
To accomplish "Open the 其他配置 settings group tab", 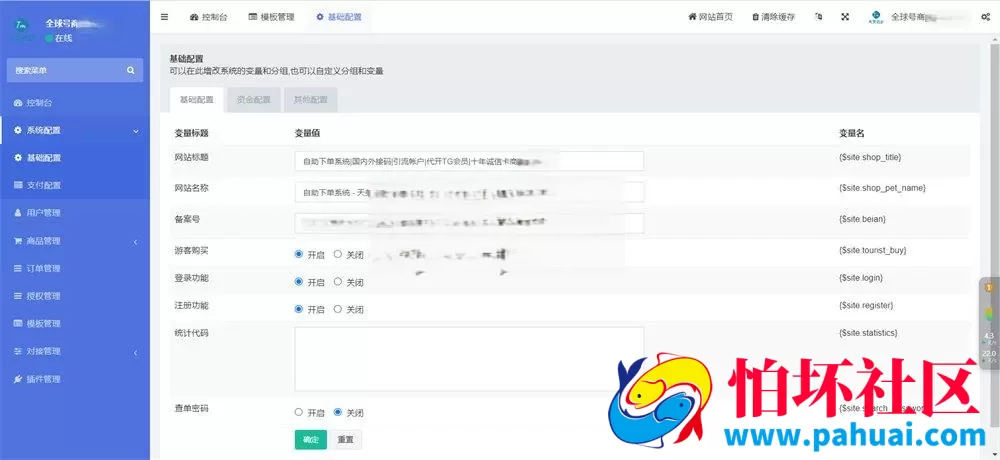I will click(x=310, y=100).
